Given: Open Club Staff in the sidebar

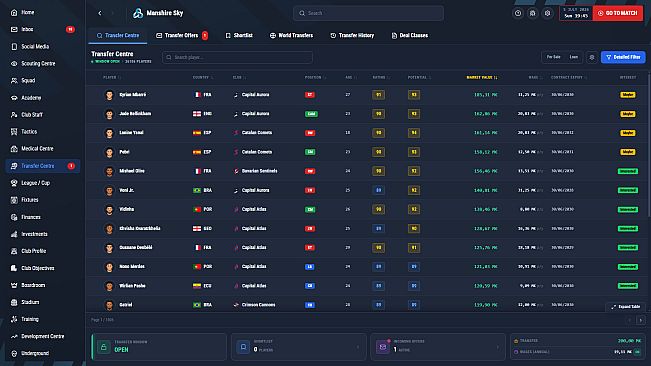Looking at the screenshot, I should tap(42, 115).
